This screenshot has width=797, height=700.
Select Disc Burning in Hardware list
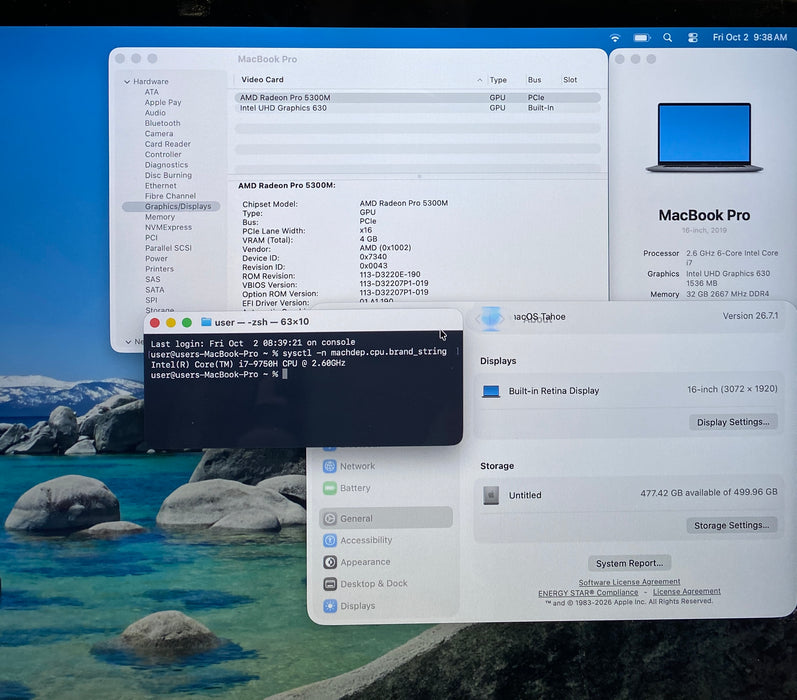coord(168,175)
